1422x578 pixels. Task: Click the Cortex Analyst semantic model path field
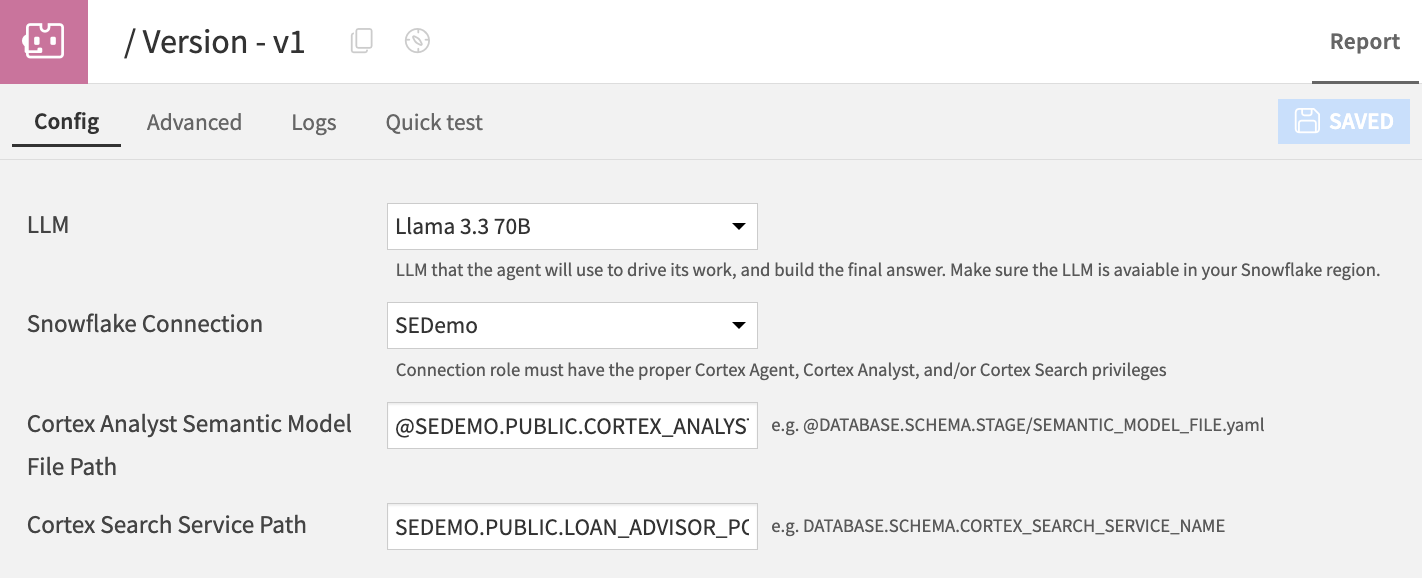(572, 425)
